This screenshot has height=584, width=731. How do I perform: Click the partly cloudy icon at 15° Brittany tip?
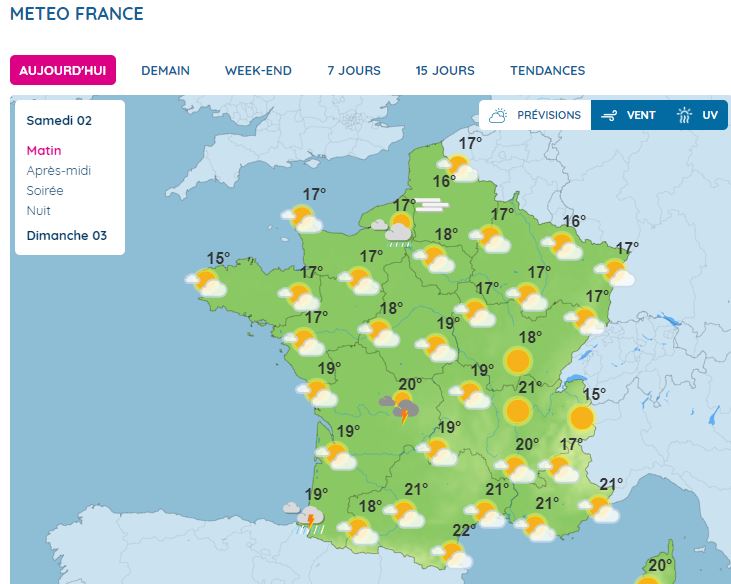point(206,283)
